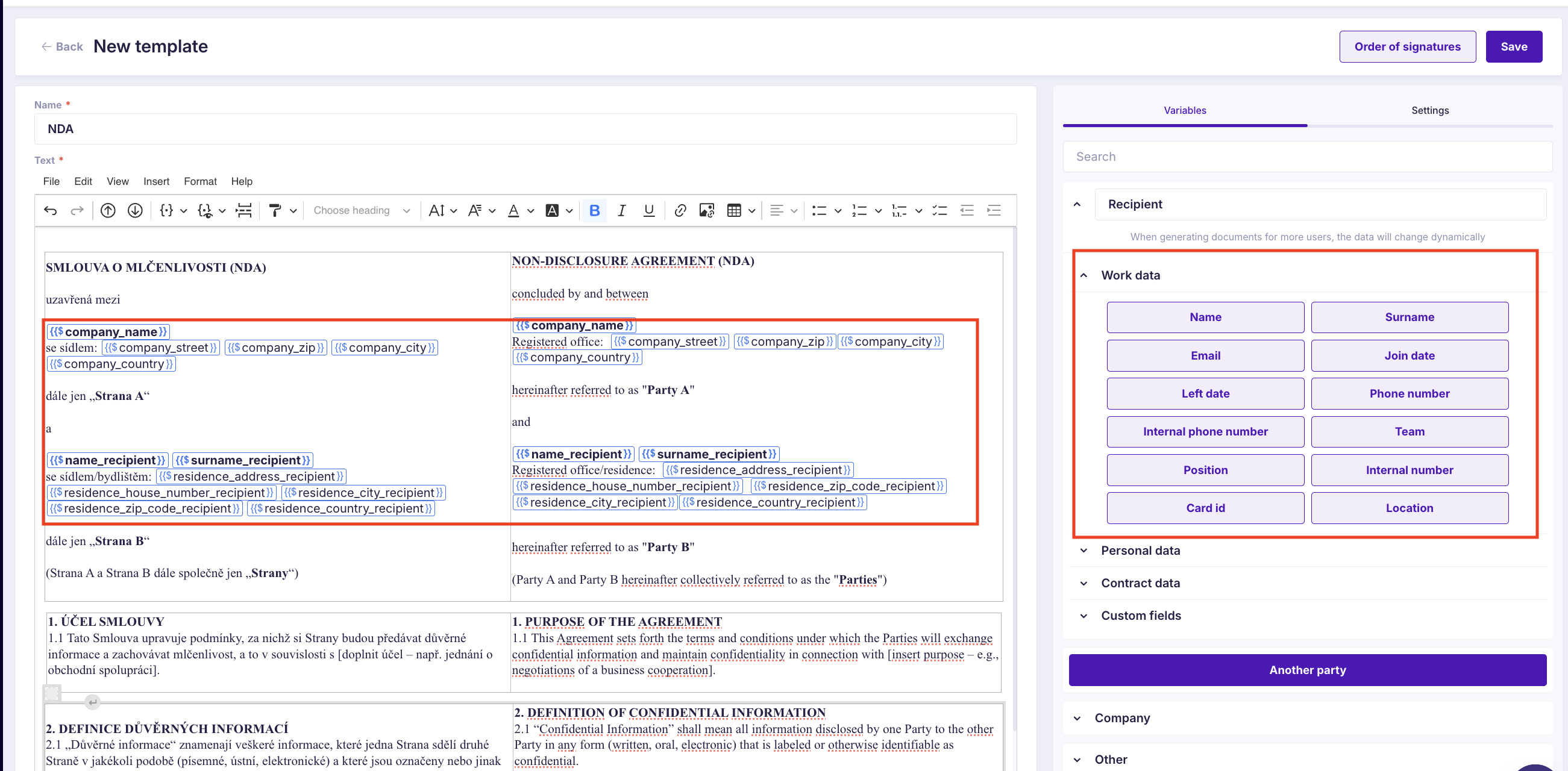This screenshot has height=771, width=1568.
Task: Open the Insert menu
Action: pos(157,181)
